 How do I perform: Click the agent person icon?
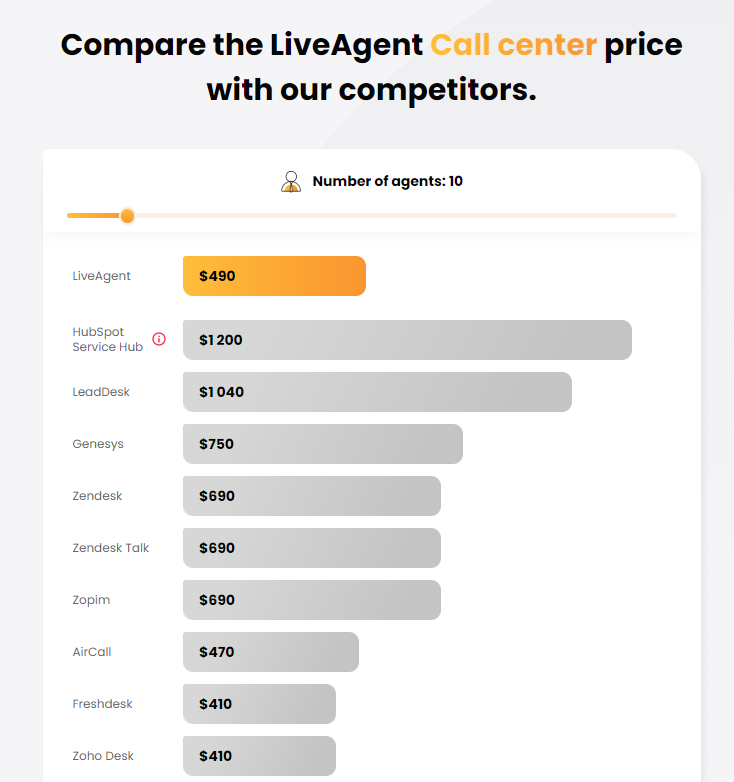point(291,181)
